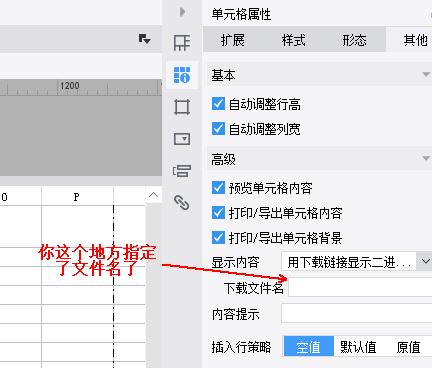Image resolution: width=432 pixels, height=368 pixels.
Task: Click the 下载文件名 input field
Action: pyautogui.click(x=360, y=287)
